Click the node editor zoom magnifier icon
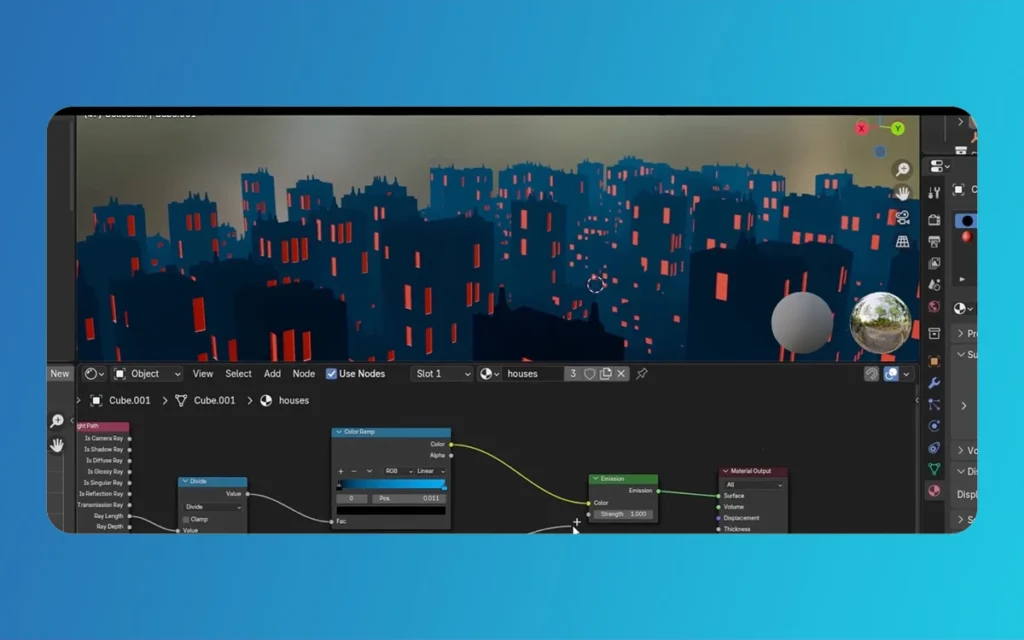The width and height of the screenshot is (1024, 640). (57, 421)
